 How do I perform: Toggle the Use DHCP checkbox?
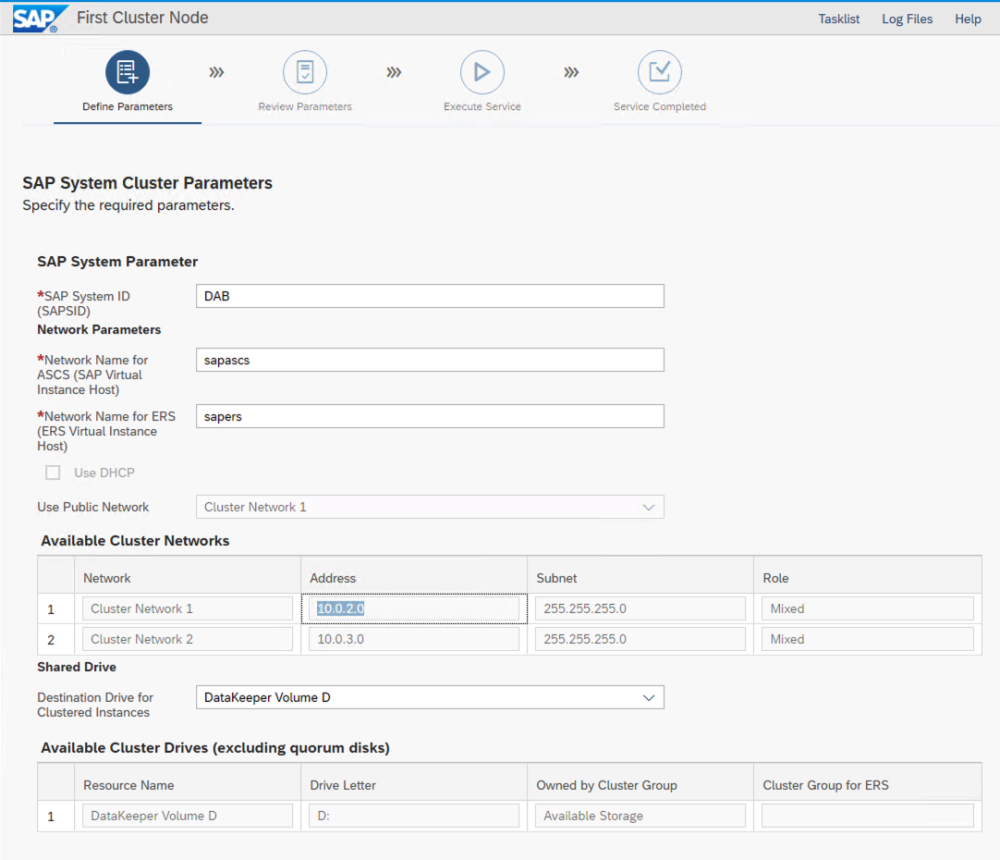point(53,472)
